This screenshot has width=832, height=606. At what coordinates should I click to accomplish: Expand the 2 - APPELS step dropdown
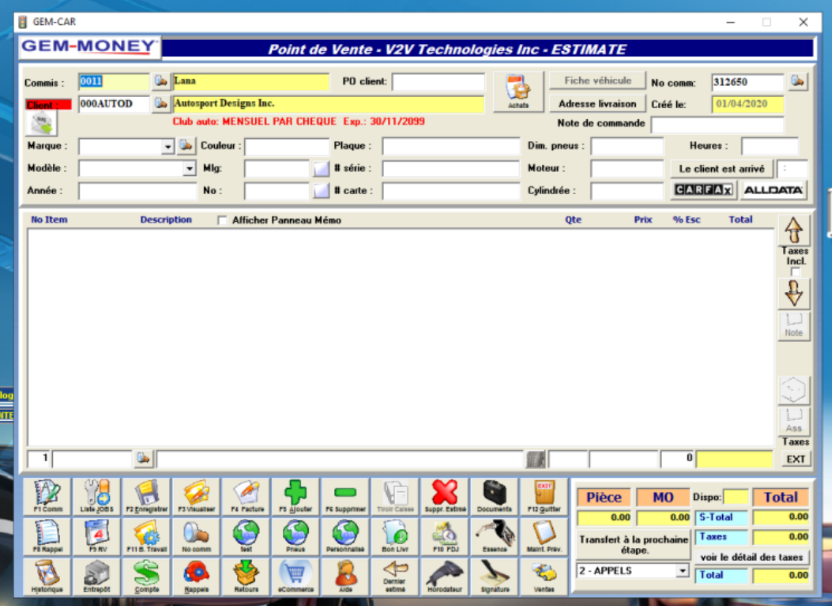coord(682,571)
